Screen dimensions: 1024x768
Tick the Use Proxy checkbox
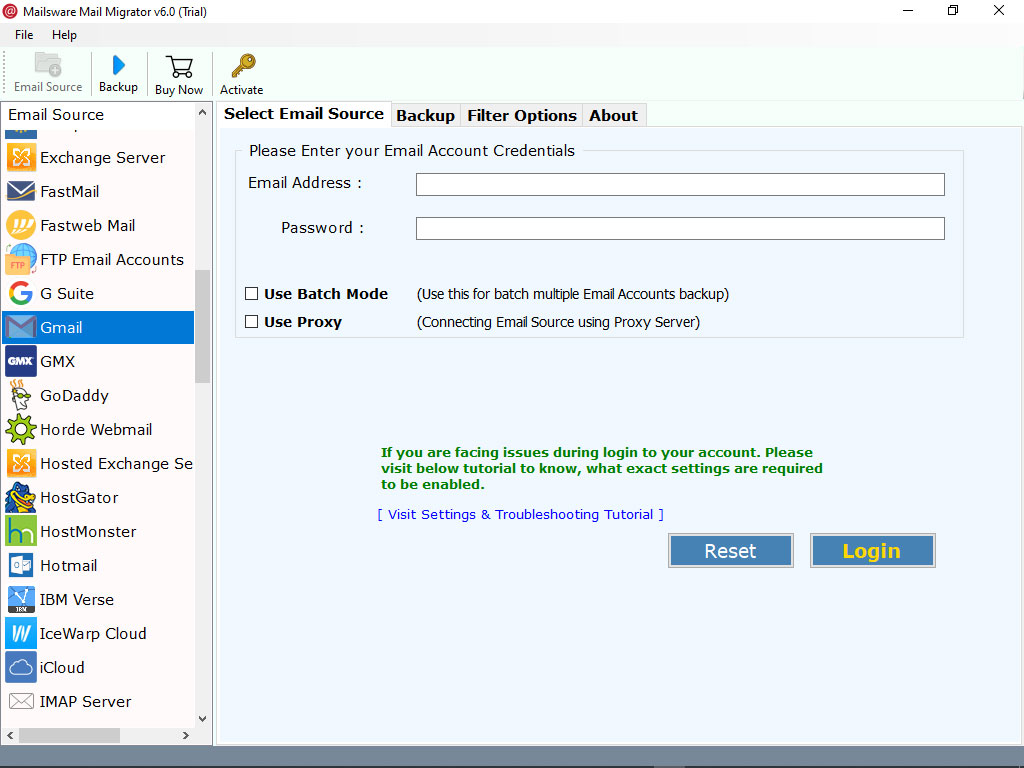251,321
